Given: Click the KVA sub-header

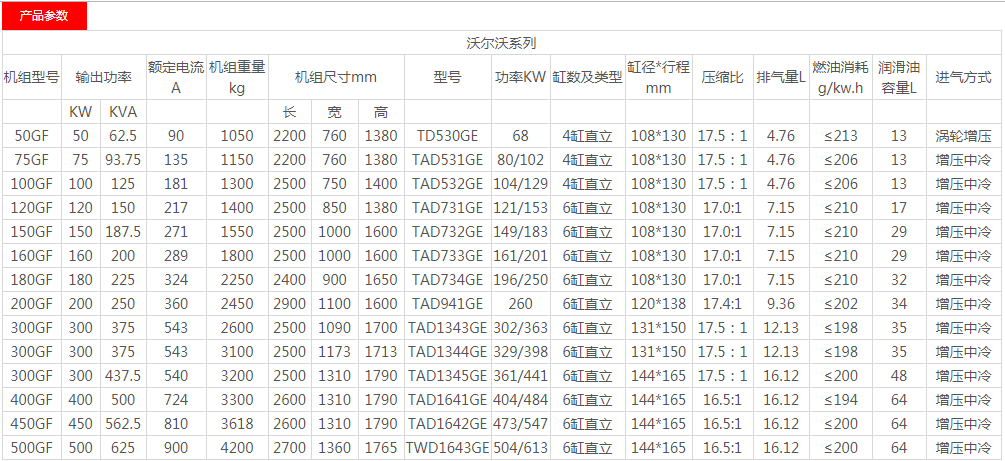Looking at the screenshot, I should click(x=122, y=113).
